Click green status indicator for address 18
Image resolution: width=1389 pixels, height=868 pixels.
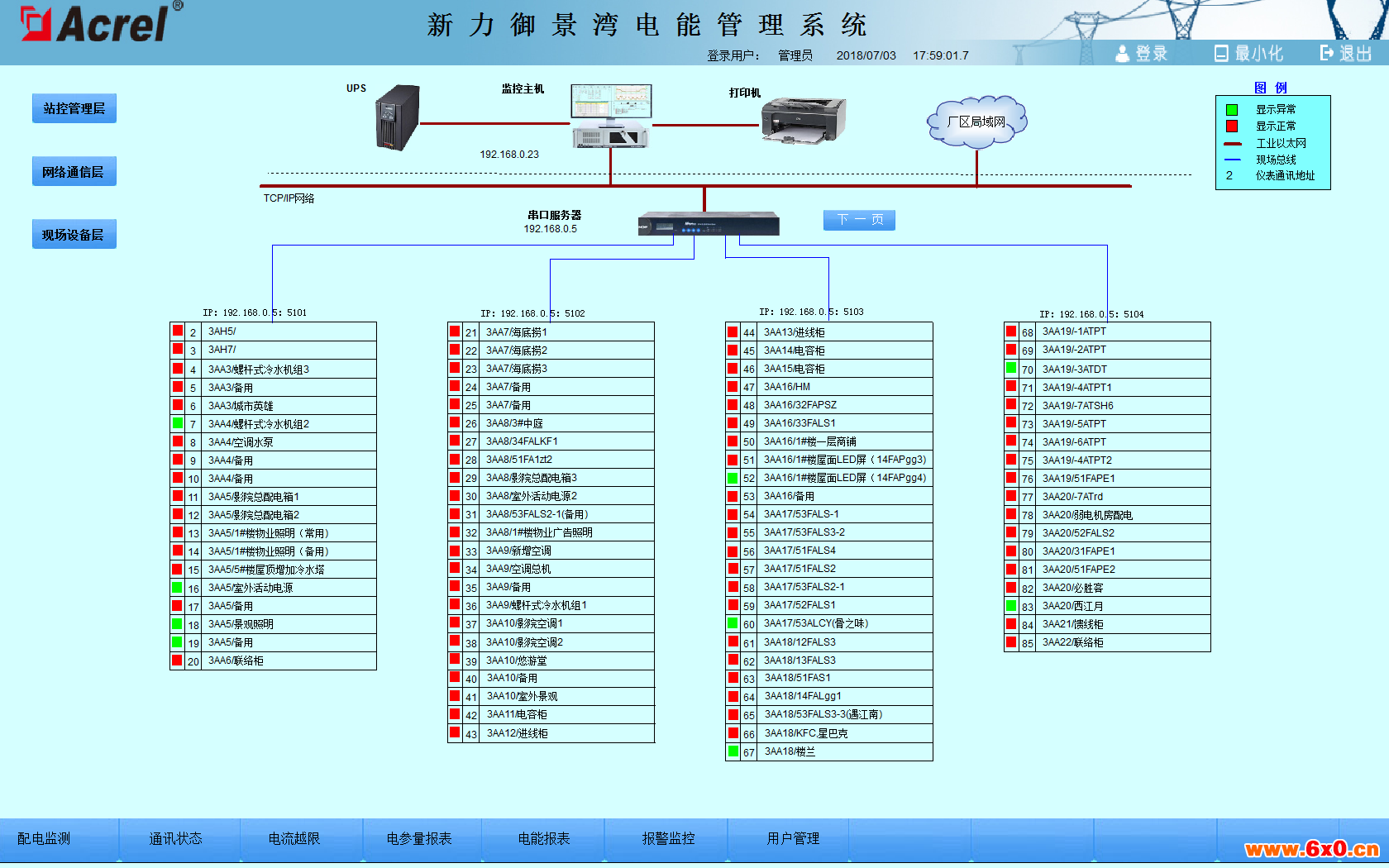(177, 624)
